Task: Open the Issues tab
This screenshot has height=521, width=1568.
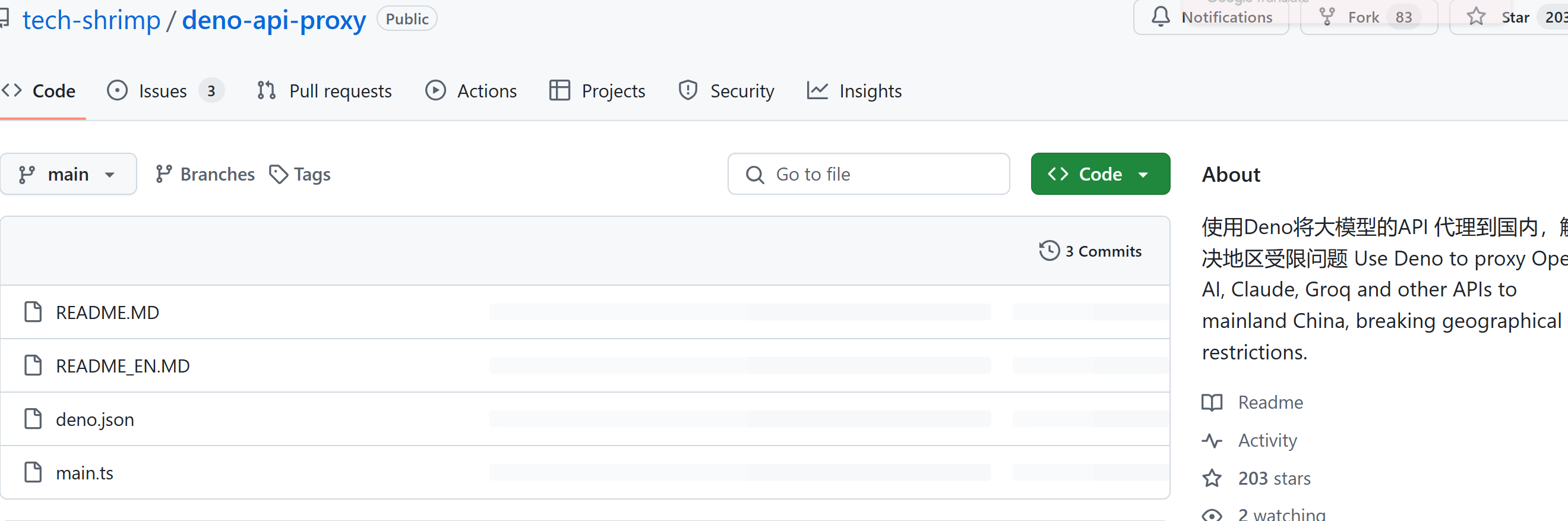Action: pos(163,91)
